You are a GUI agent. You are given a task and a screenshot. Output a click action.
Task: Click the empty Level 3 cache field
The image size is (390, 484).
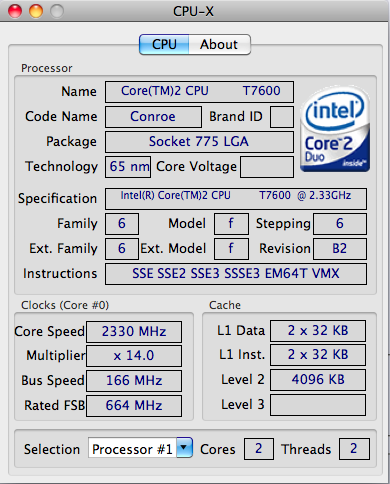click(x=318, y=405)
